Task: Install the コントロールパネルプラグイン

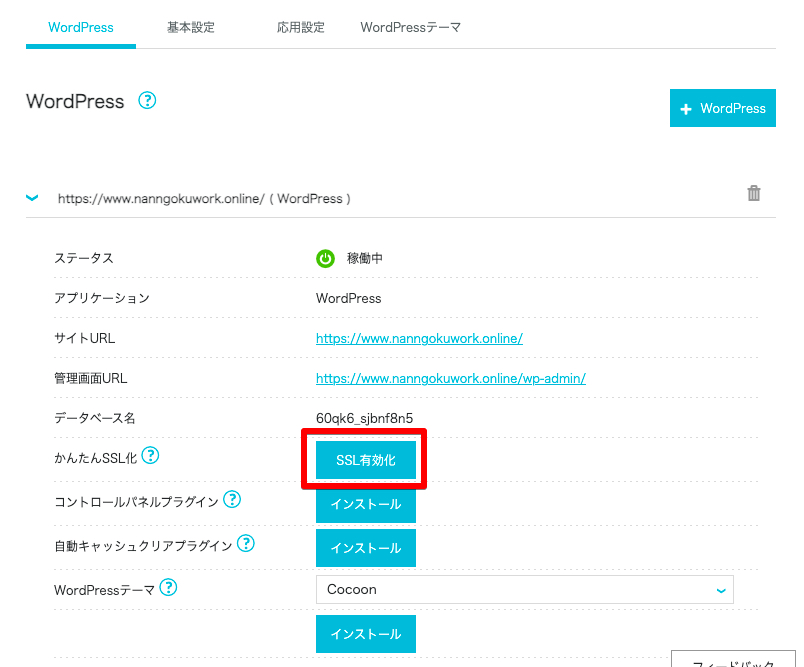Action: (366, 504)
